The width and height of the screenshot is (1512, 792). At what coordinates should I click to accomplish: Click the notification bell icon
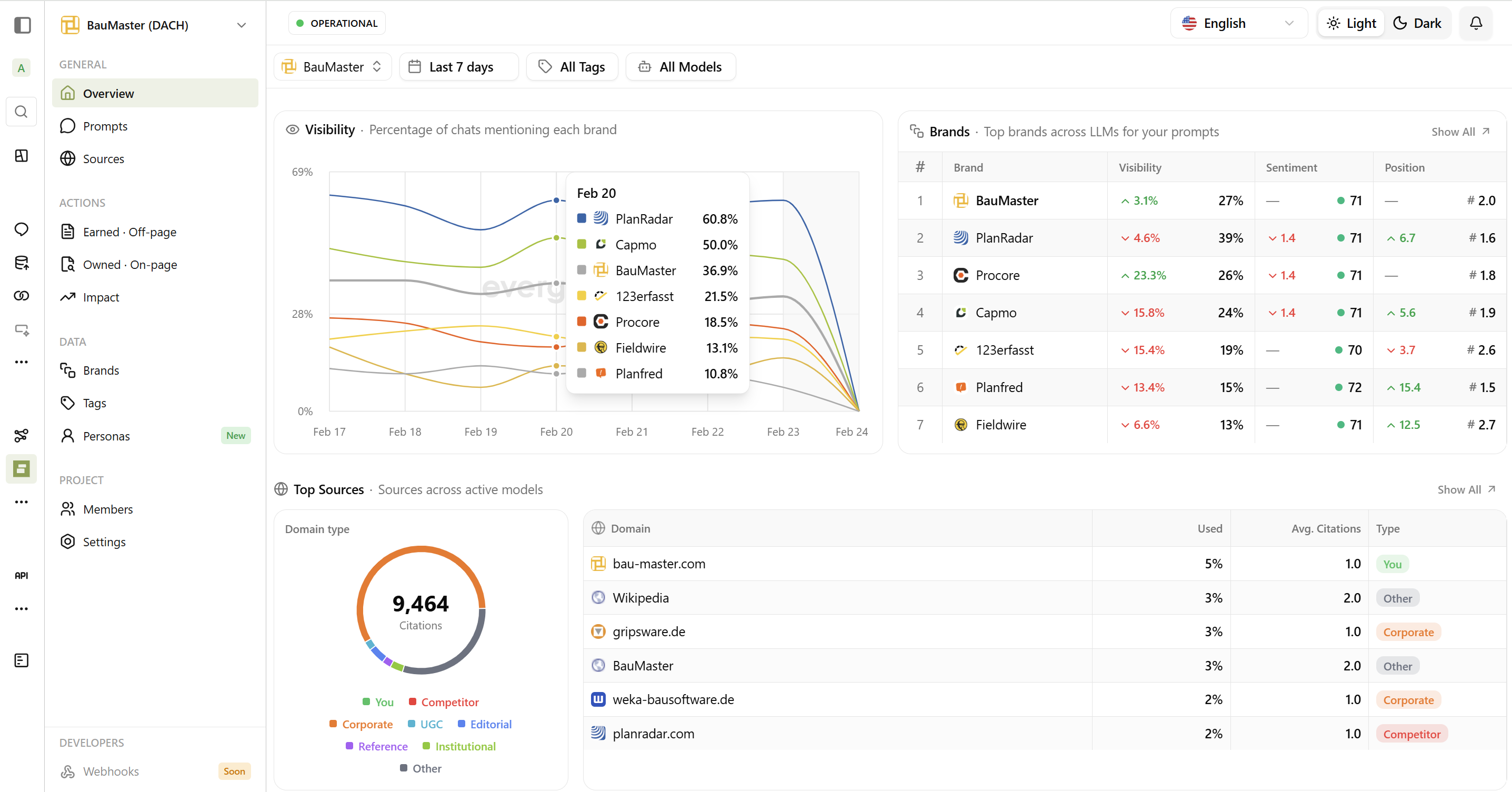click(x=1475, y=24)
